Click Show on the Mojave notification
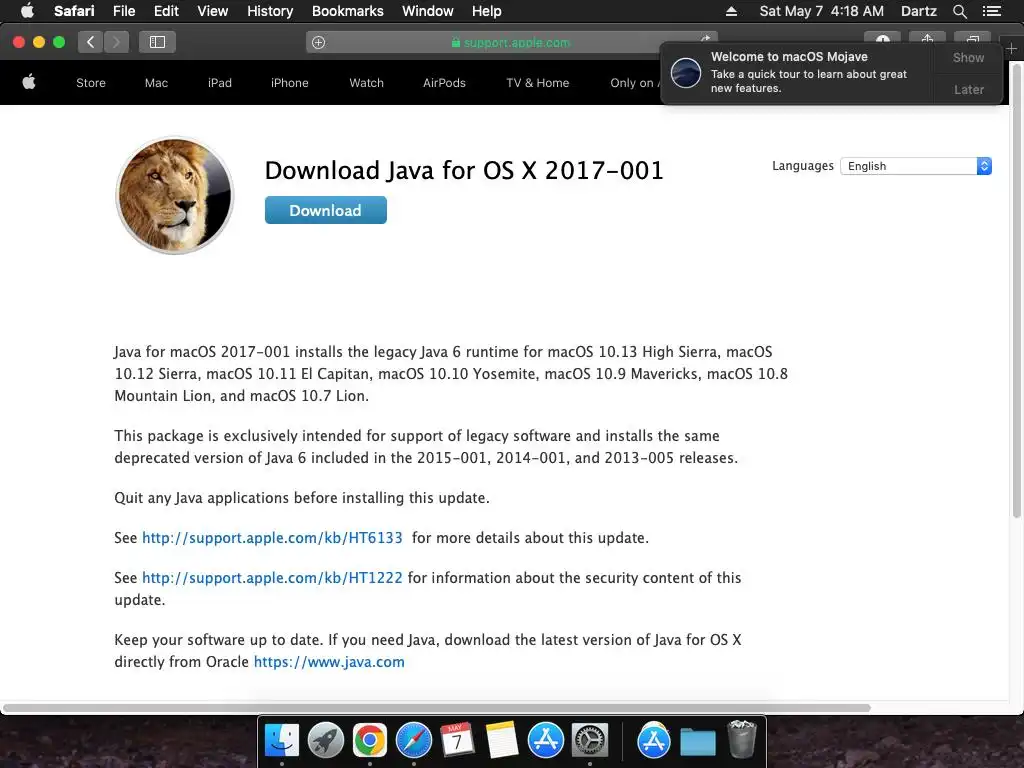Viewport: 1024px width, 768px height. click(968, 57)
